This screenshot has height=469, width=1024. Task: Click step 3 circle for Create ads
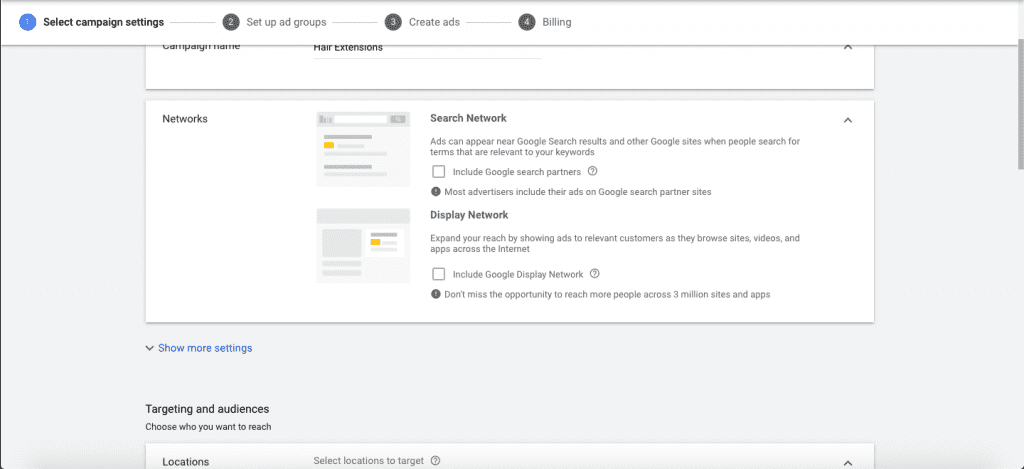393,22
